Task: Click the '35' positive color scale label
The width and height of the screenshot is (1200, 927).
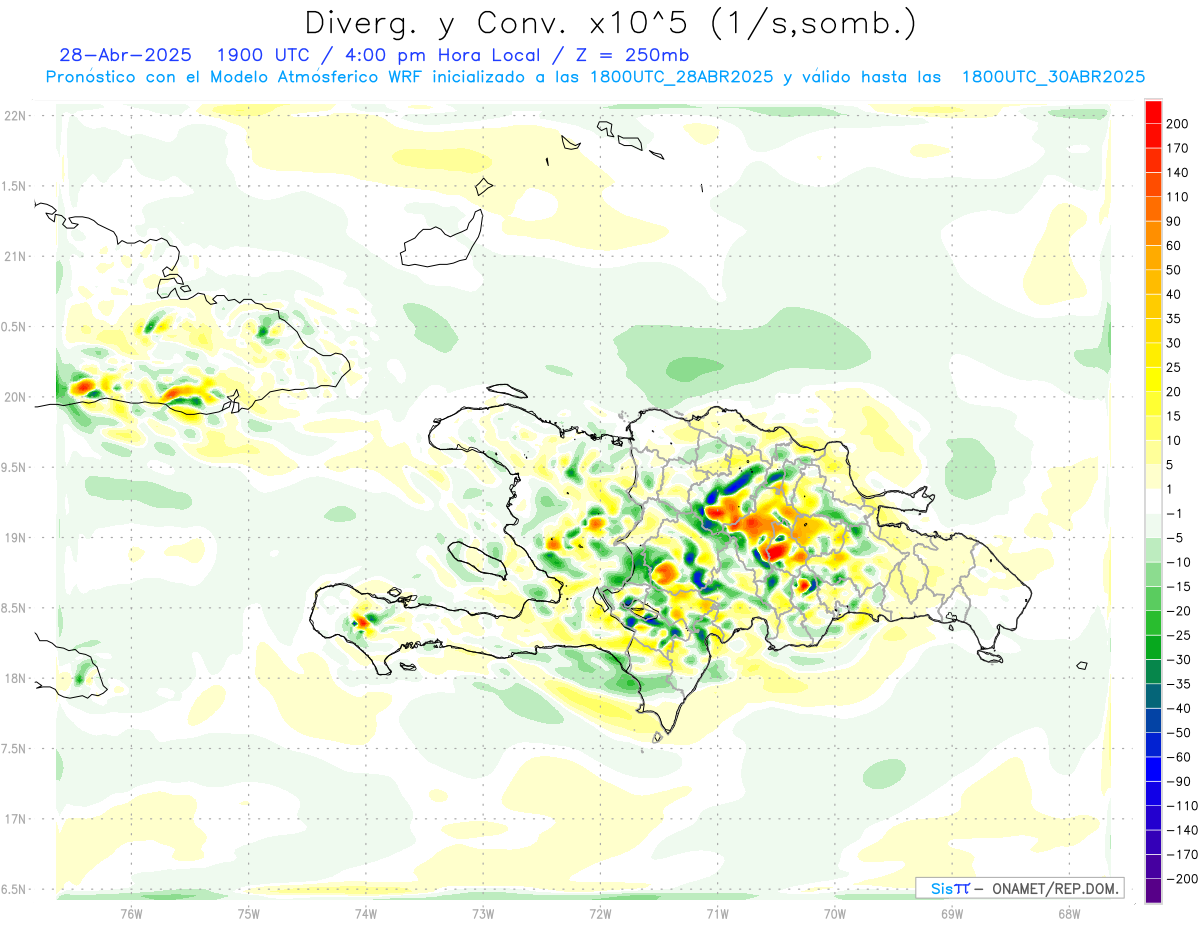Action: 1174,319
